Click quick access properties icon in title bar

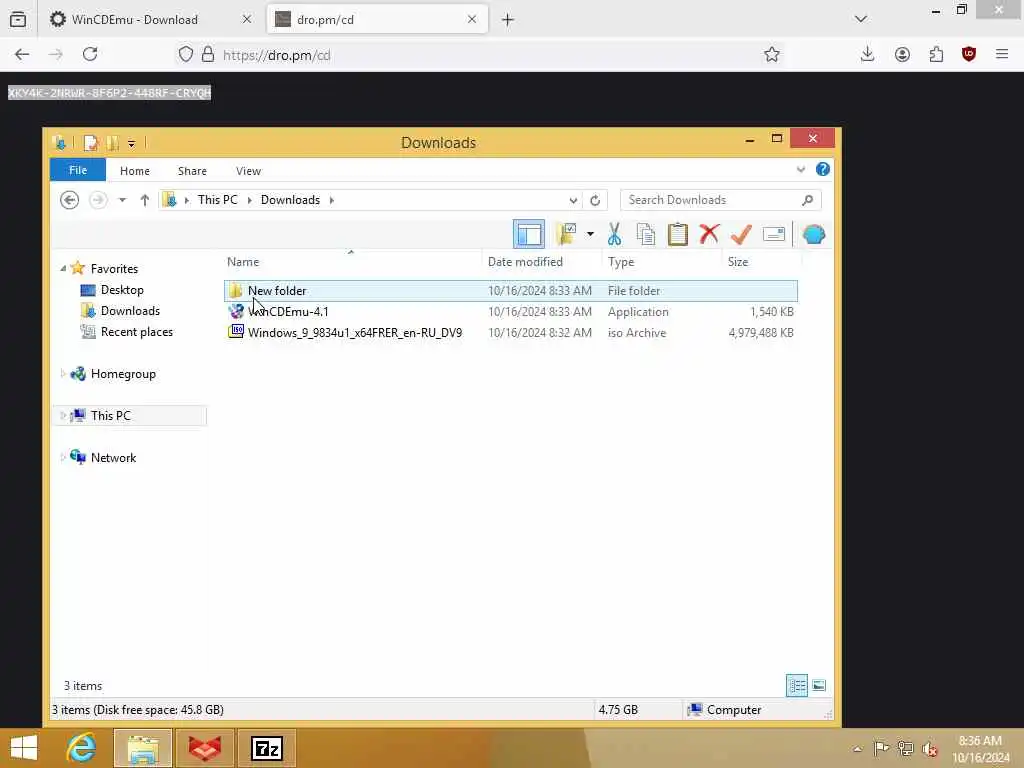(90, 142)
